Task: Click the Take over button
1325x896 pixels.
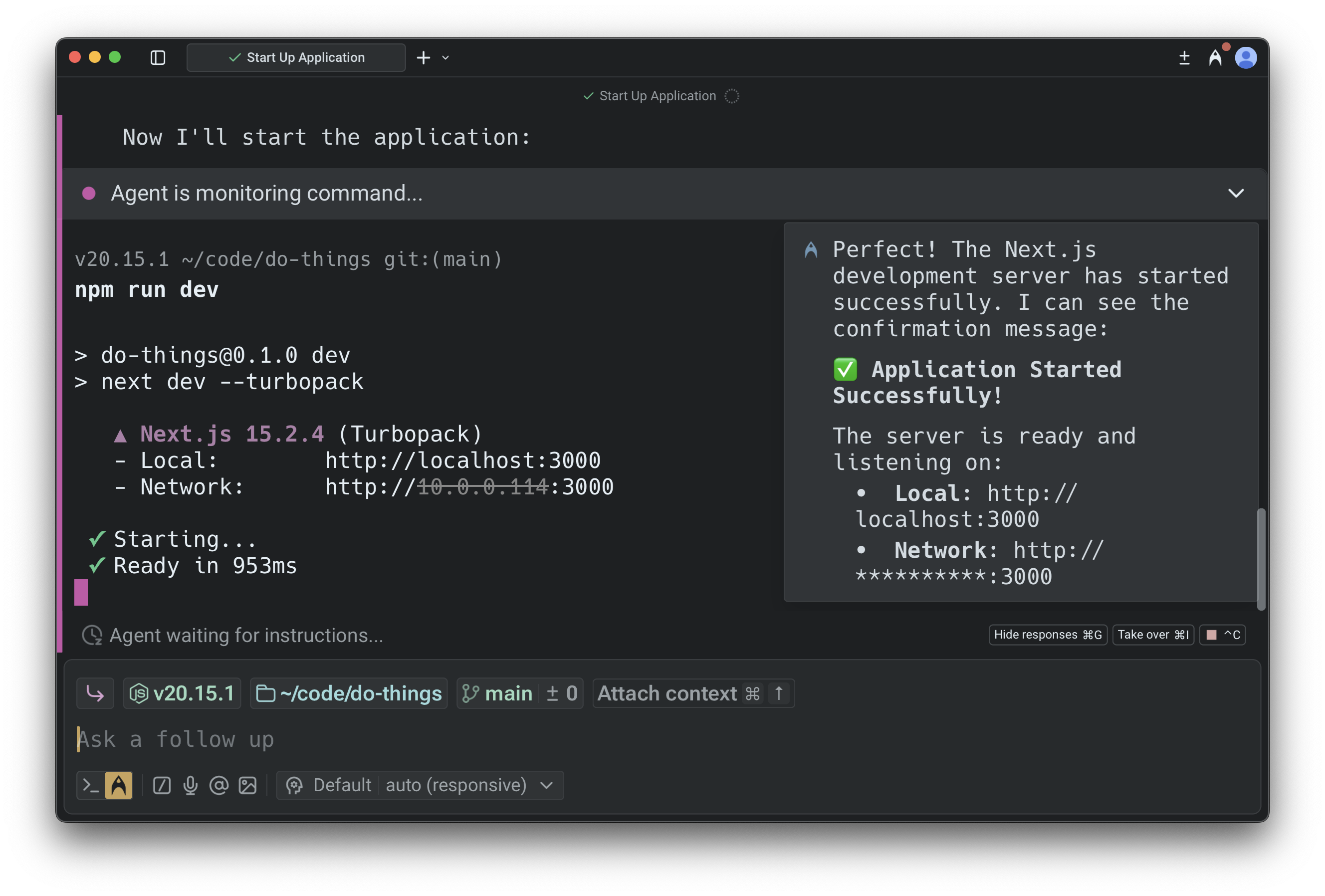Action: (1153, 635)
